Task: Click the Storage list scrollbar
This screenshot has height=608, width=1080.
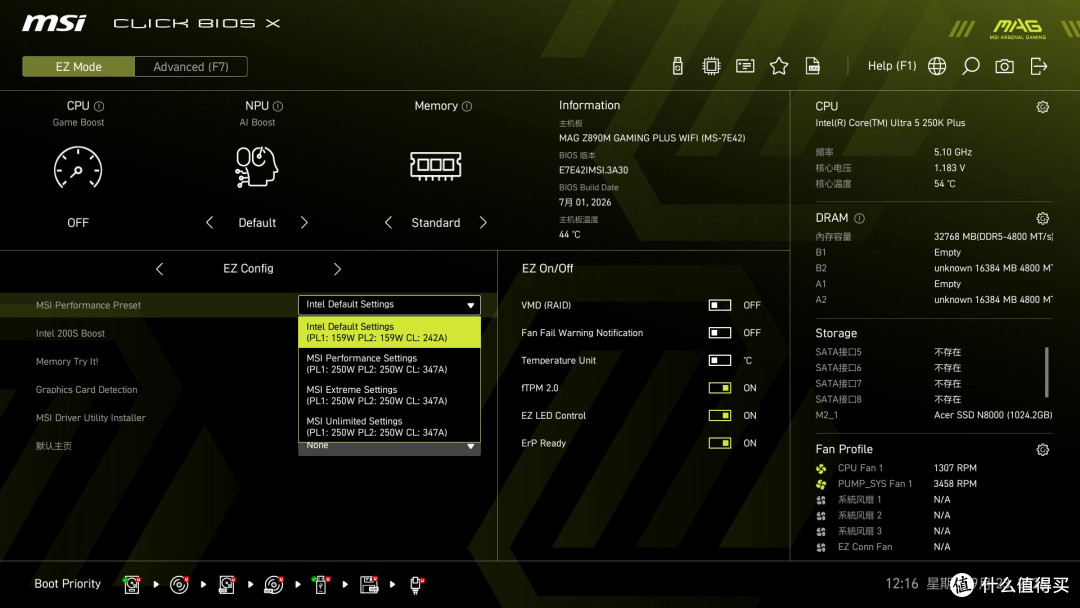Action: tap(1046, 372)
